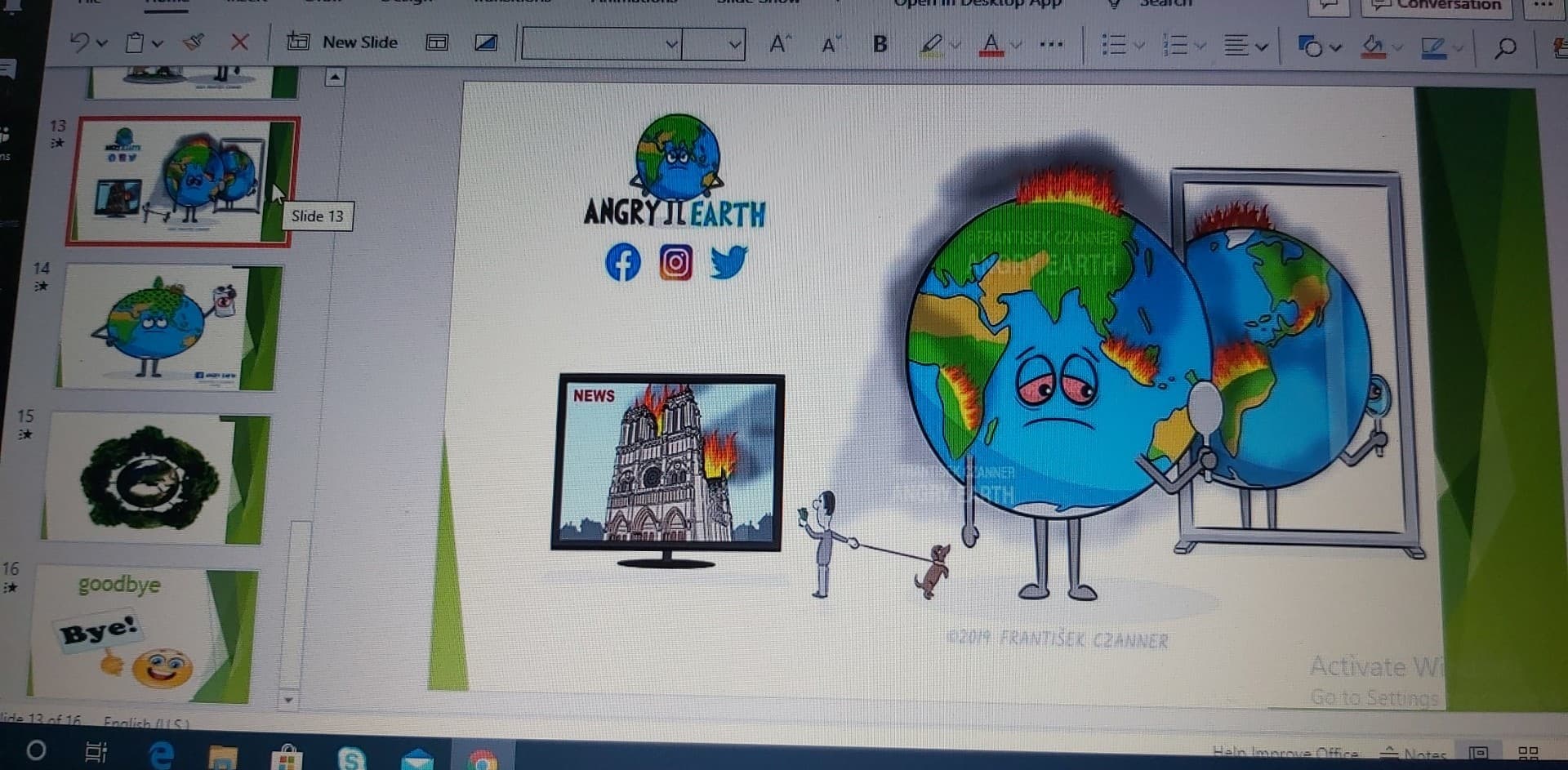Click thumbnail pane scroll-up arrow

point(335,78)
